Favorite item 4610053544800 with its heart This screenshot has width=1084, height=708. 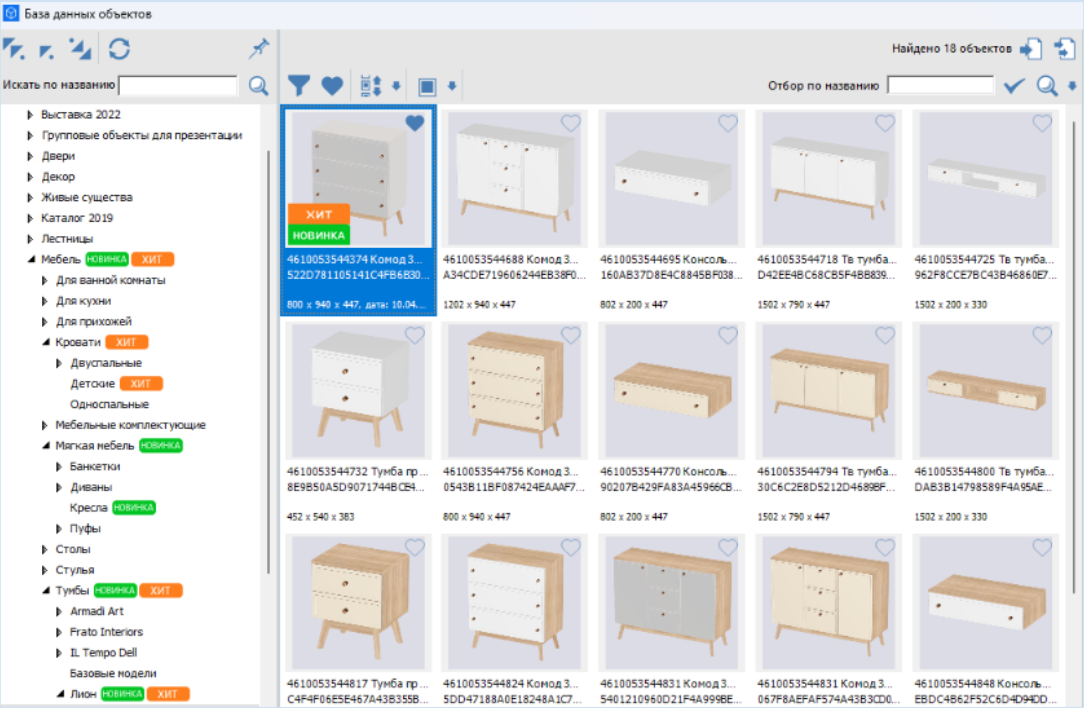[x=1042, y=335]
